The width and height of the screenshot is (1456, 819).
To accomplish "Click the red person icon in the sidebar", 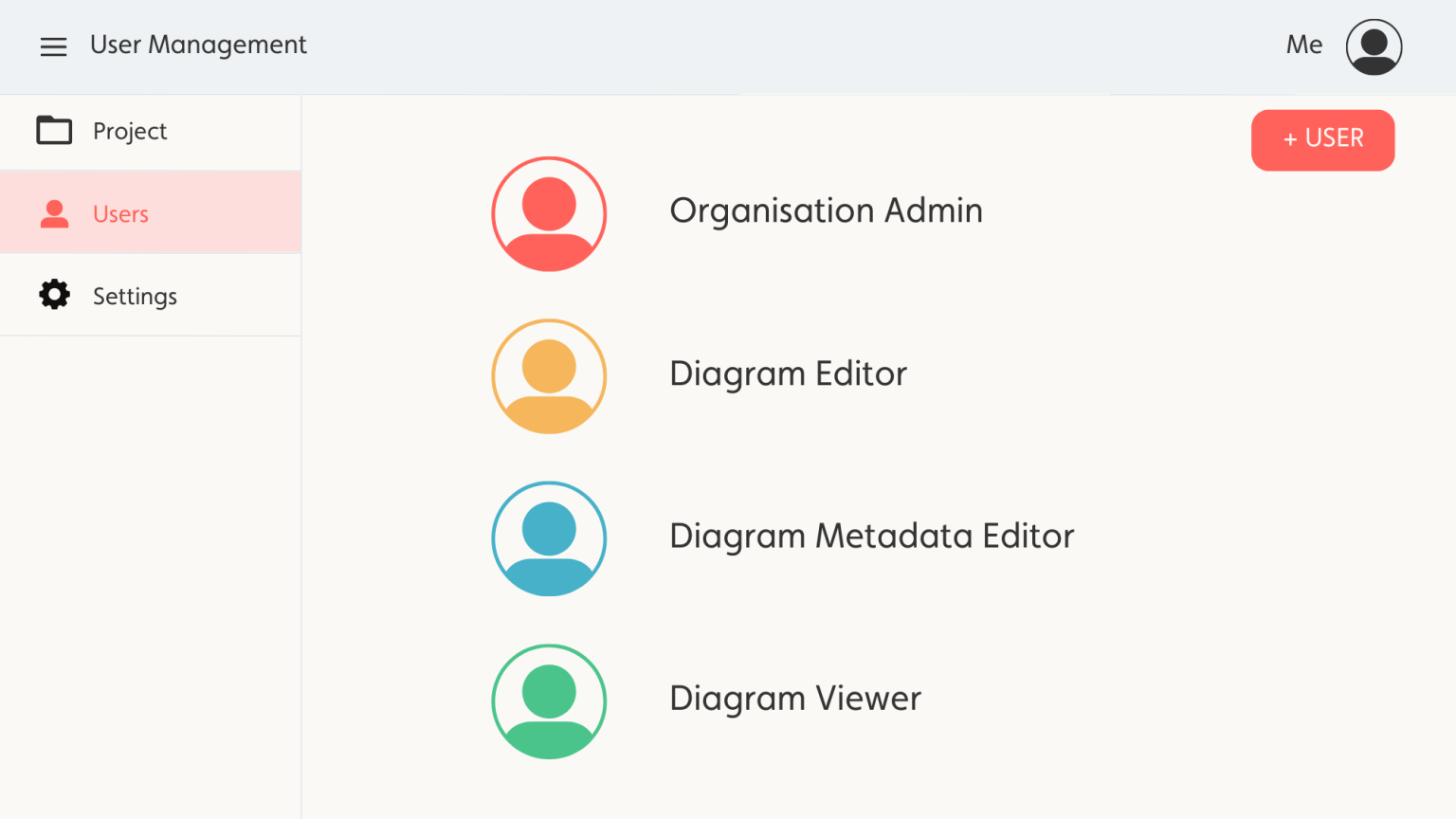I will click(x=55, y=214).
